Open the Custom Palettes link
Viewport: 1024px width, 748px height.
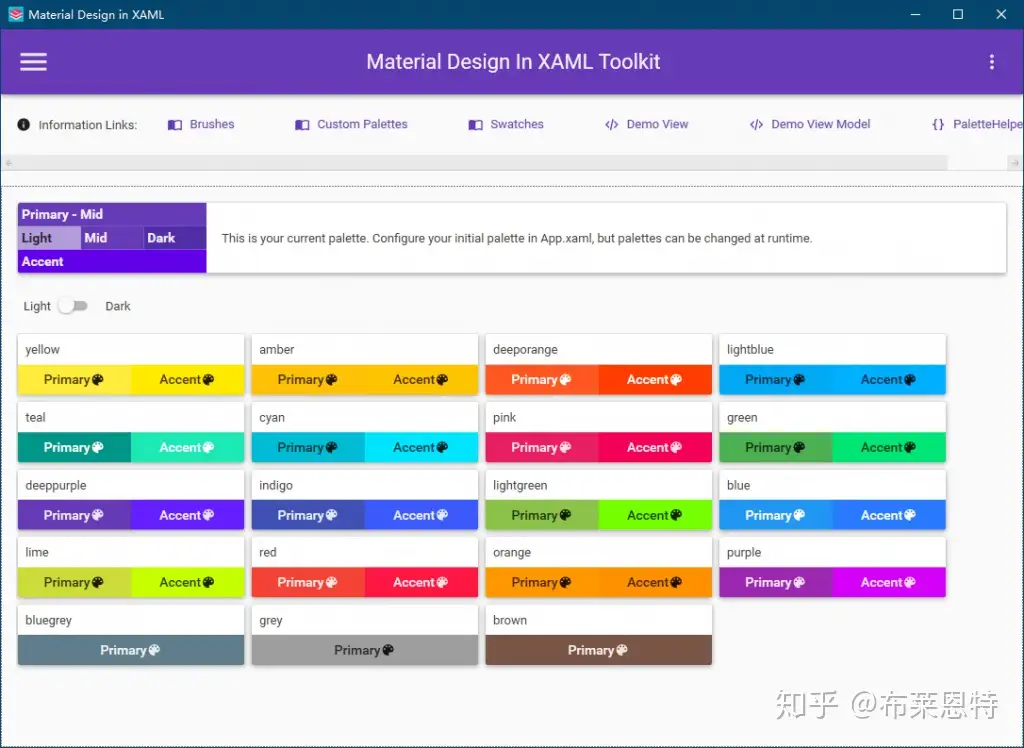(362, 124)
